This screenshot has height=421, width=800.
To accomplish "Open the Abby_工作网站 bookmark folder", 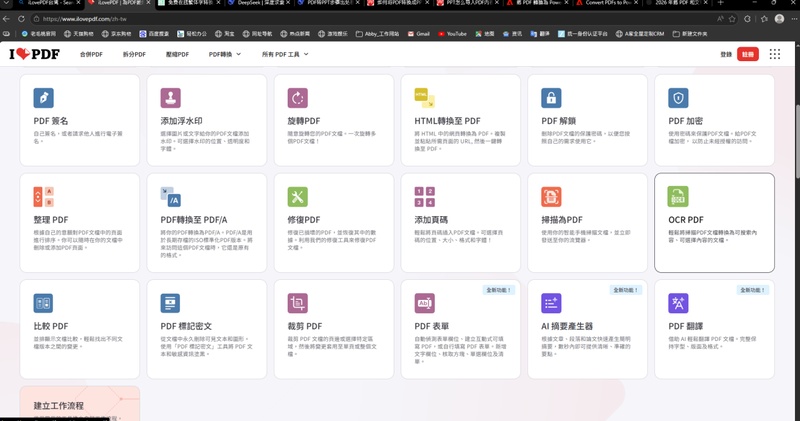I will (378, 34).
